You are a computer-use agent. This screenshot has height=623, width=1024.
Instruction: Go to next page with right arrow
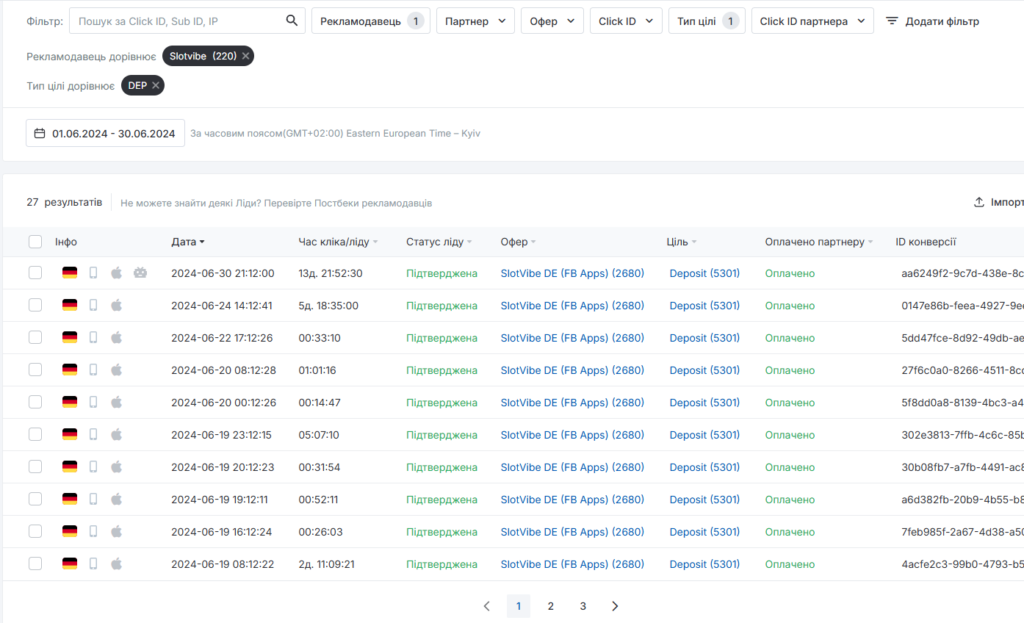pyautogui.click(x=615, y=606)
